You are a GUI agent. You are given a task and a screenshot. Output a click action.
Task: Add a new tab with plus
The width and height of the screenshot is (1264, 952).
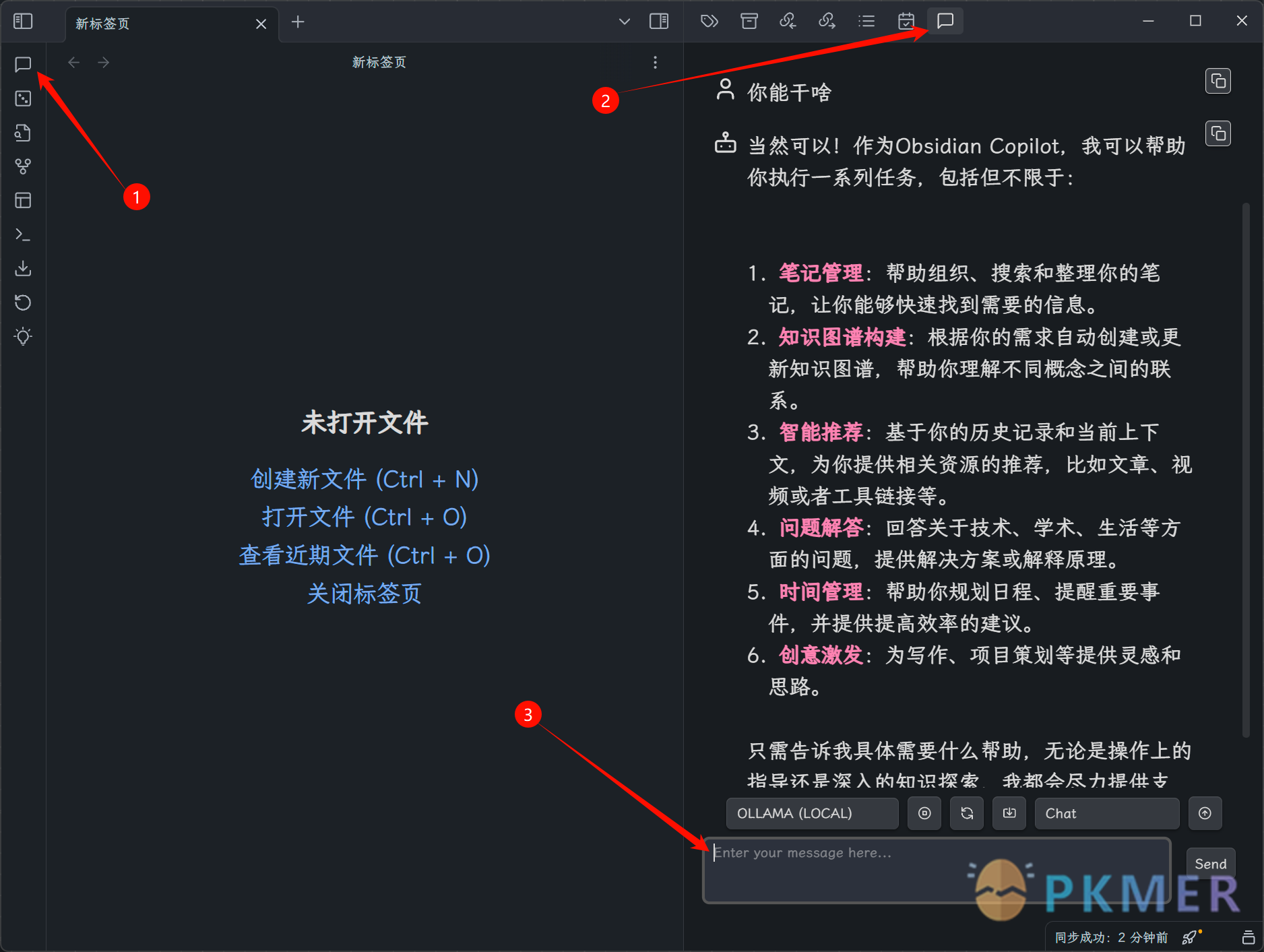298,22
